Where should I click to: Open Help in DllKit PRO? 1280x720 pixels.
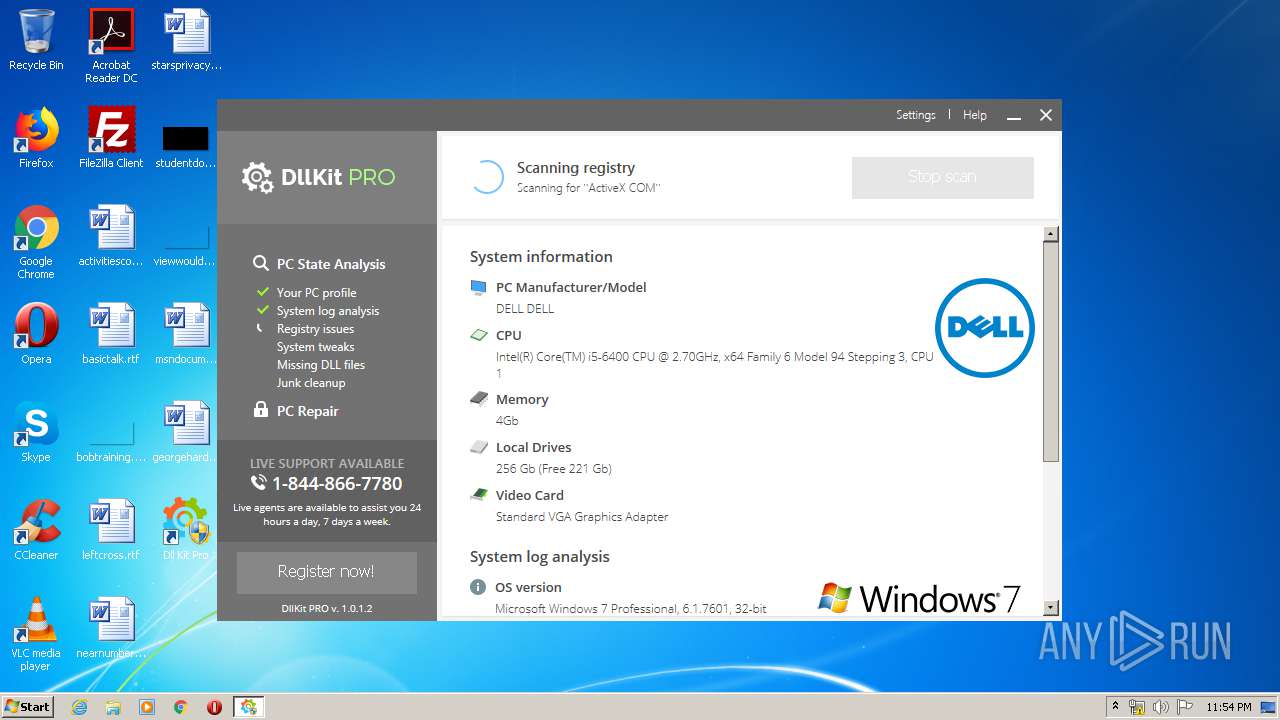coord(975,115)
